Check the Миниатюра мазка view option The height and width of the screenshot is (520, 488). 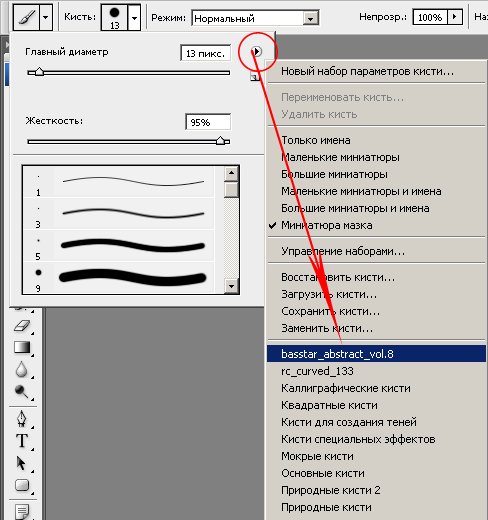tap(327, 225)
